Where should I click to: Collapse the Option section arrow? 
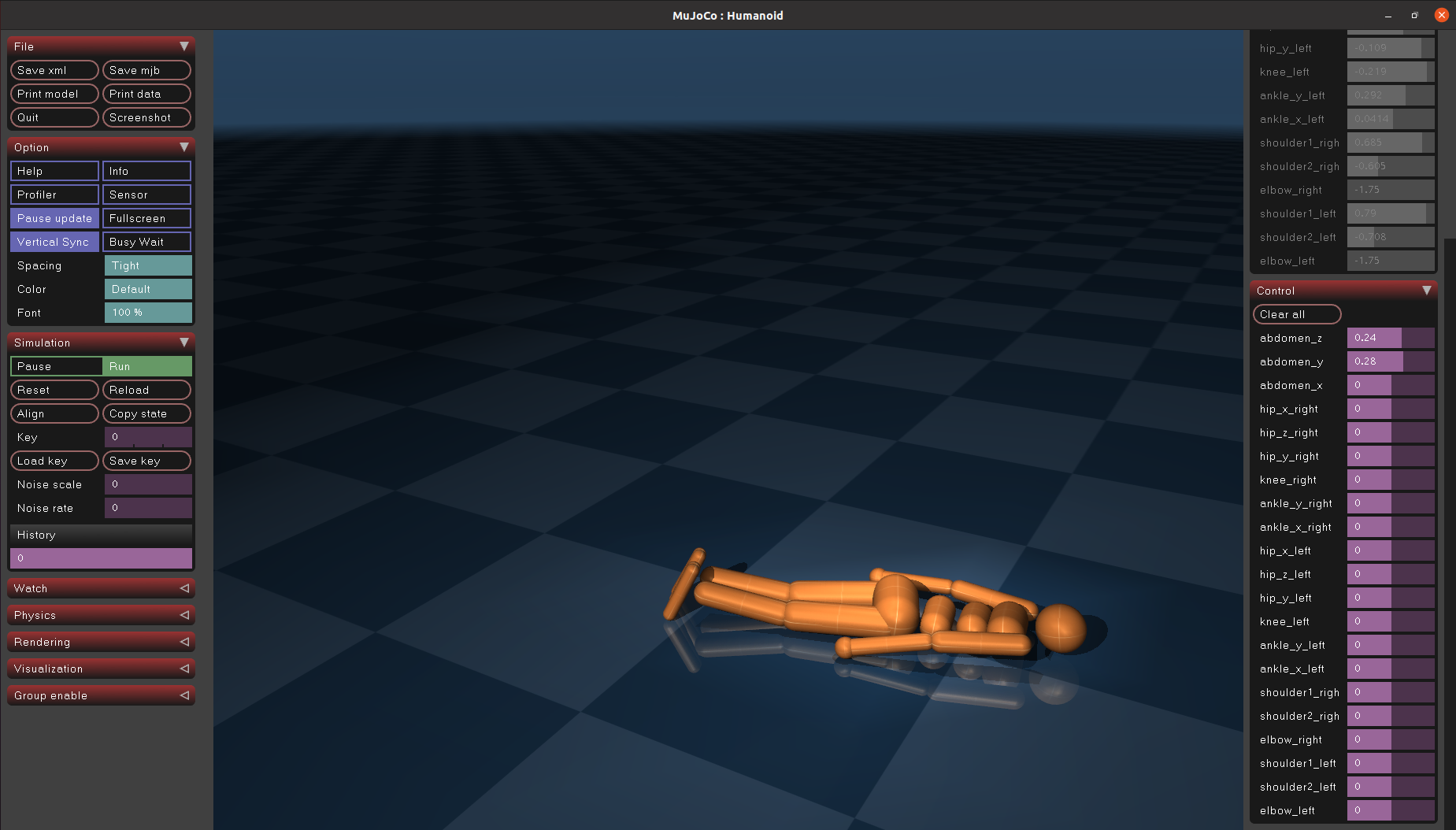[183, 147]
